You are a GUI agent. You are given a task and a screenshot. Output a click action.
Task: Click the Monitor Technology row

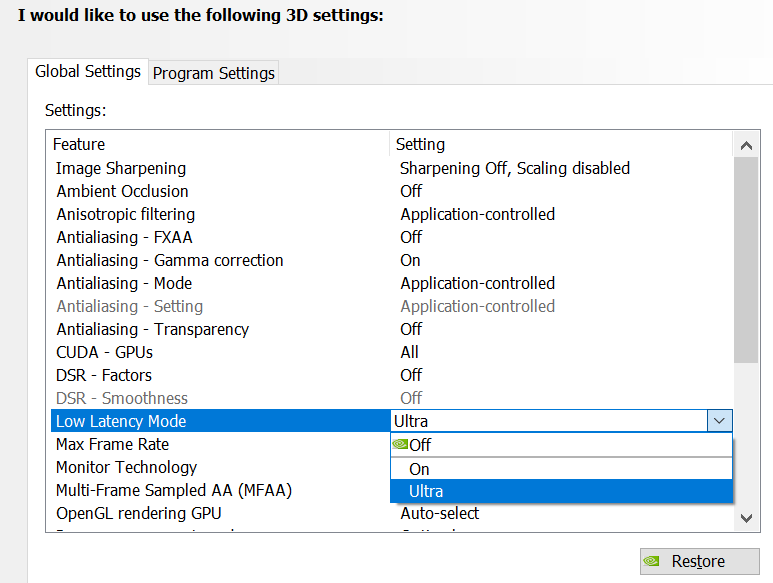click(126, 467)
